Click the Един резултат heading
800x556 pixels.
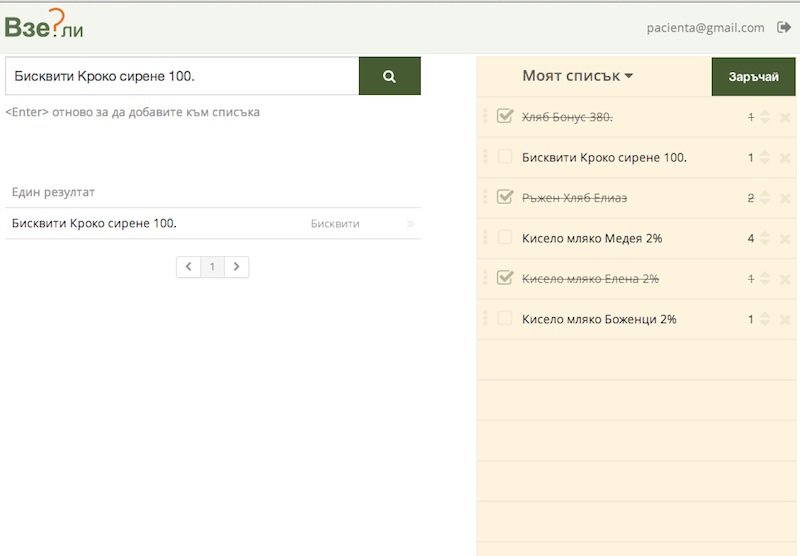[x=53, y=192]
